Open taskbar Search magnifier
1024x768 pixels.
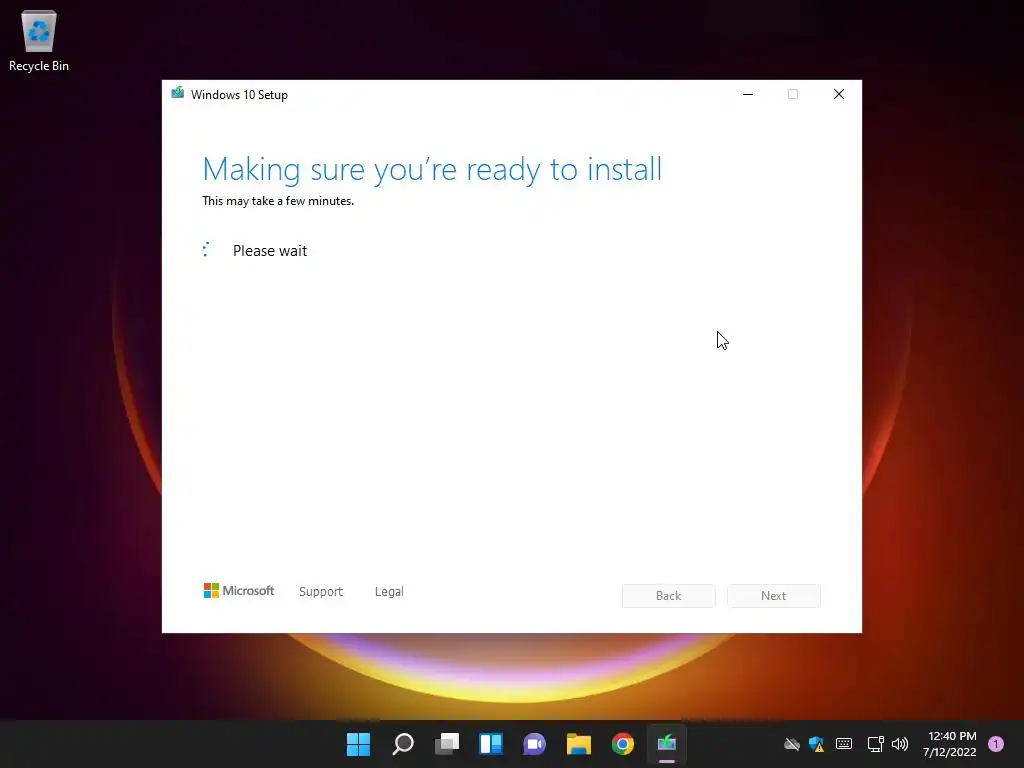click(403, 744)
